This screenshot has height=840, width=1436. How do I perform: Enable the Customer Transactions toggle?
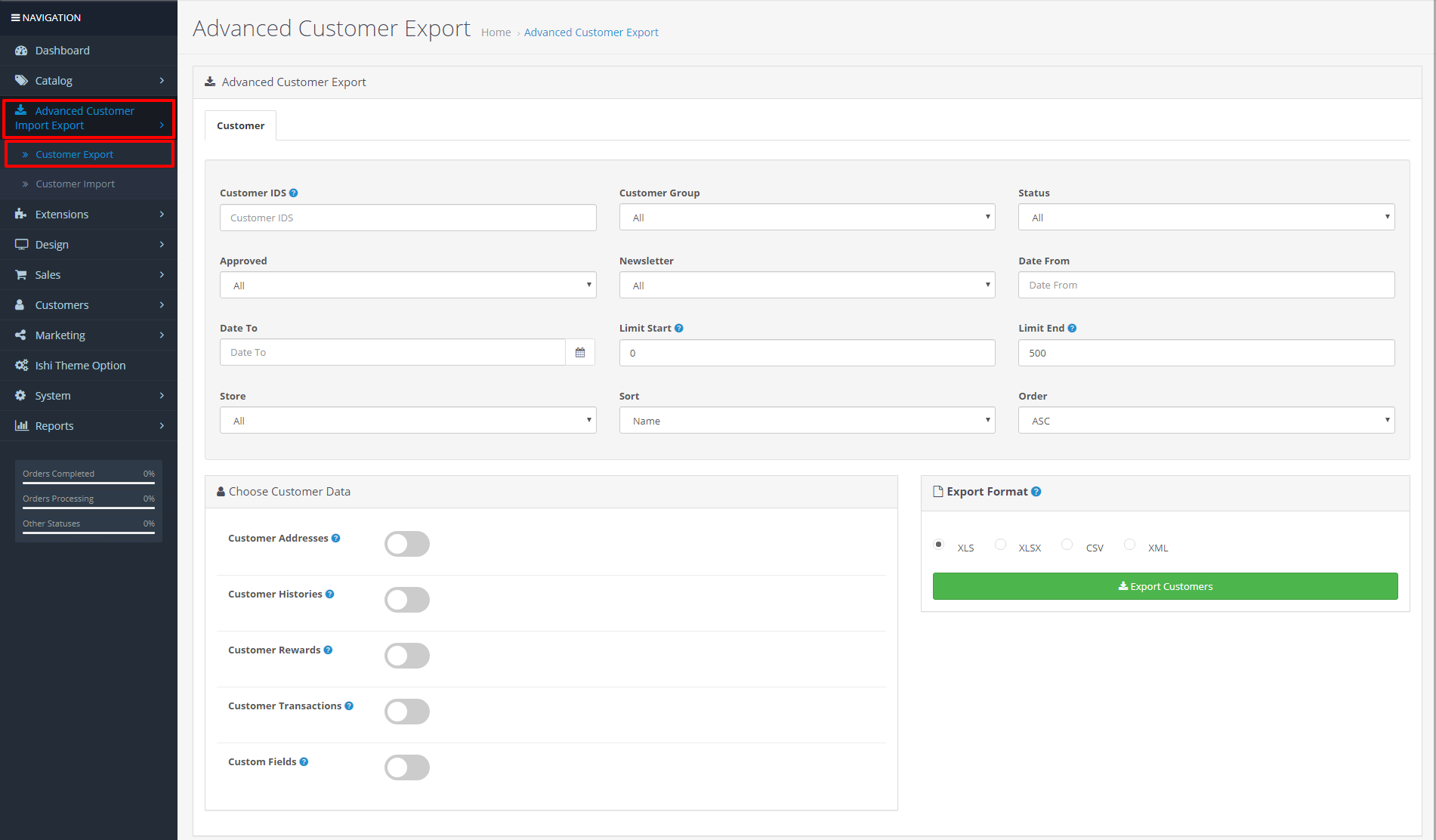click(x=407, y=712)
